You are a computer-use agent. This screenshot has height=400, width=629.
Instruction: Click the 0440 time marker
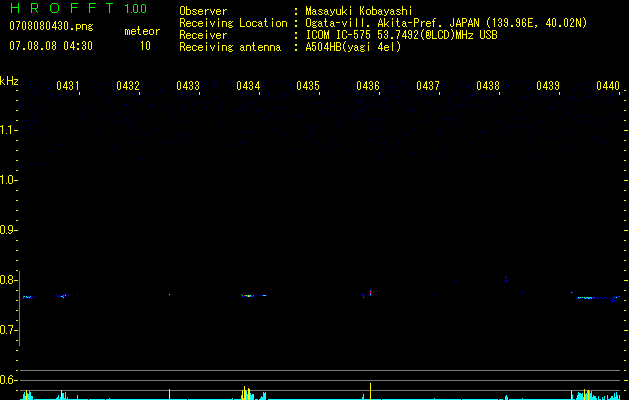[x=608, y=85]
